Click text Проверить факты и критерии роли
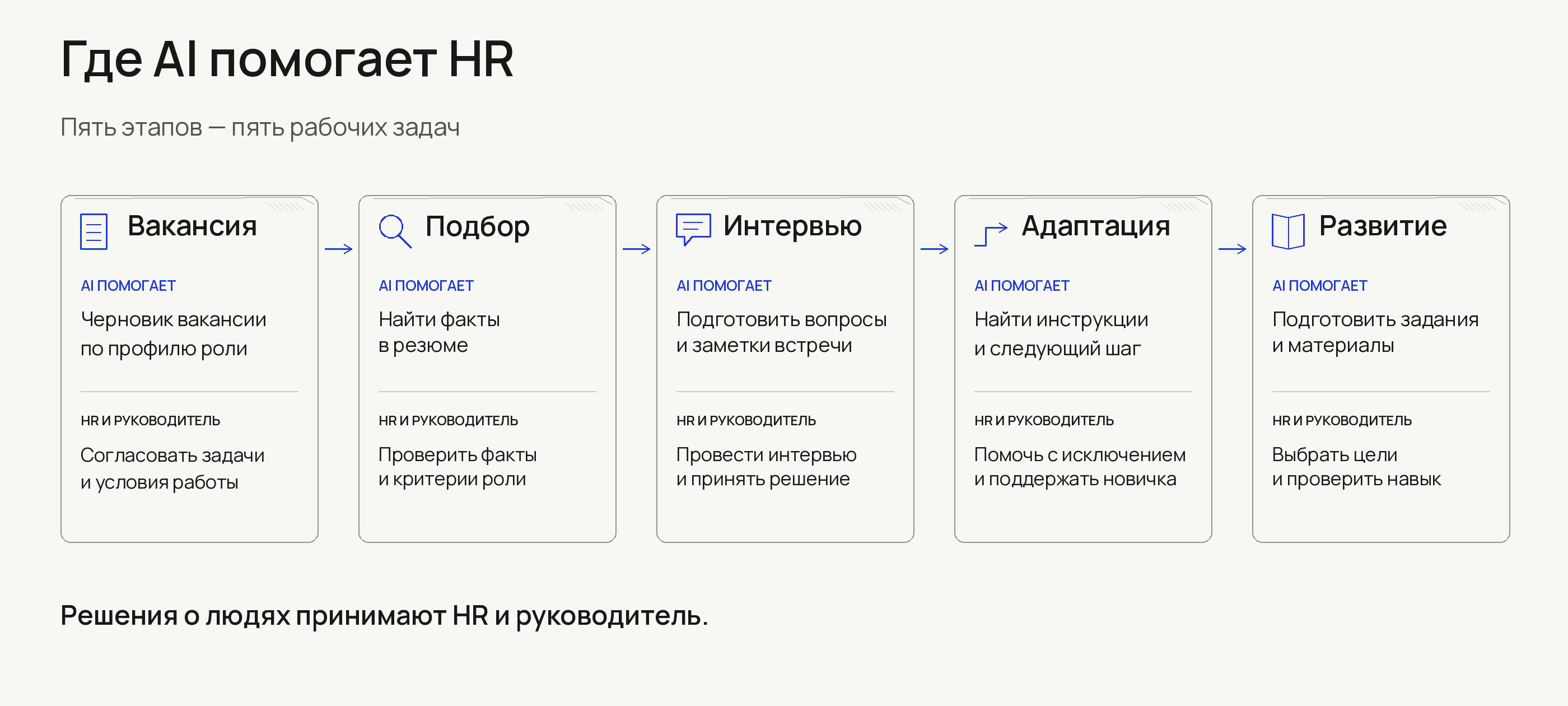 [458, 467]
